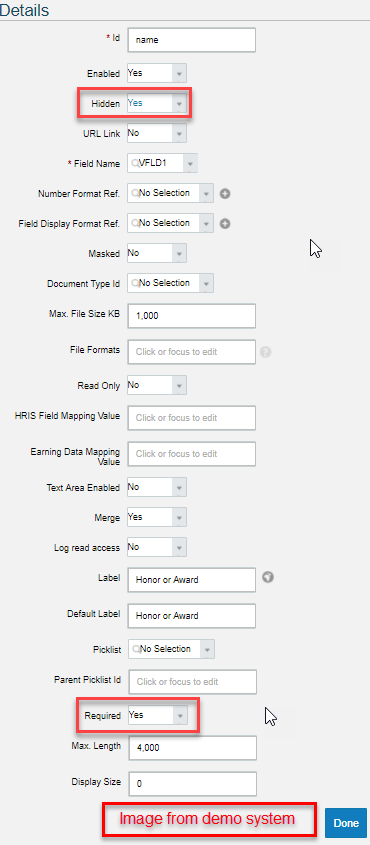The image size is (370, 845).
Task: Open the Merge dropdown
Action: (157, 518)
